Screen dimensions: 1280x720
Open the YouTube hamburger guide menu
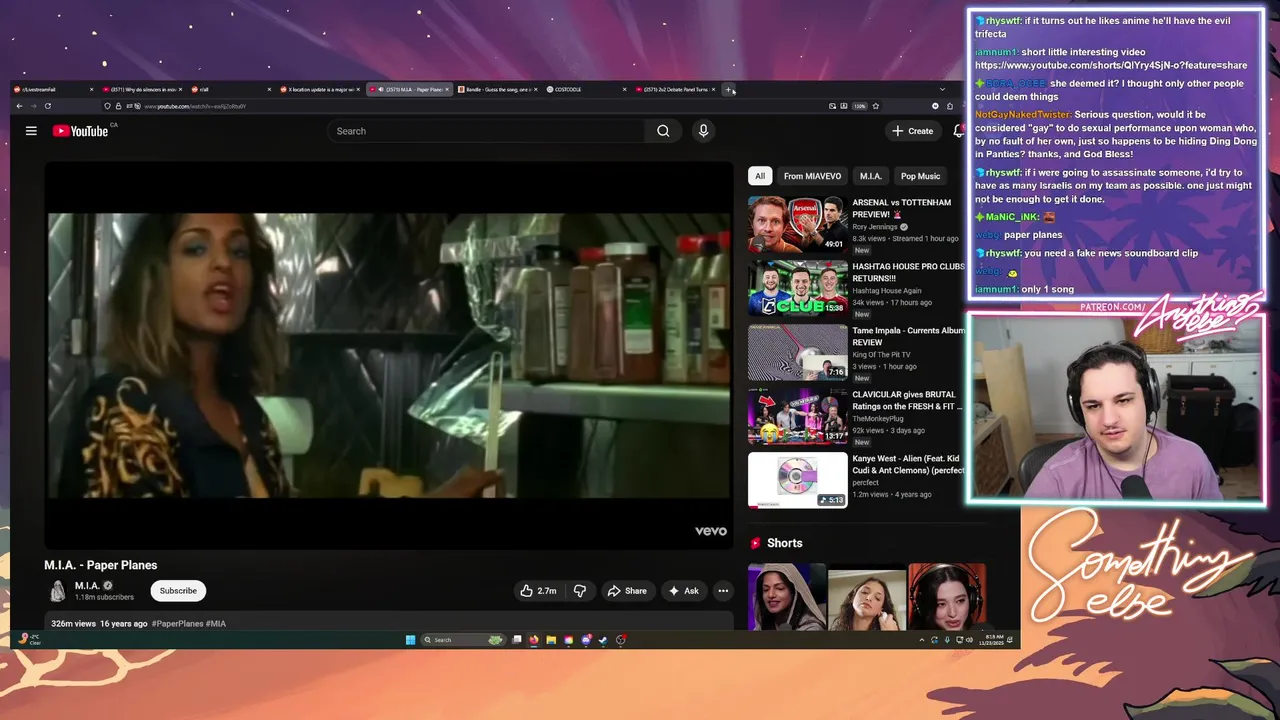click(31, 131)
